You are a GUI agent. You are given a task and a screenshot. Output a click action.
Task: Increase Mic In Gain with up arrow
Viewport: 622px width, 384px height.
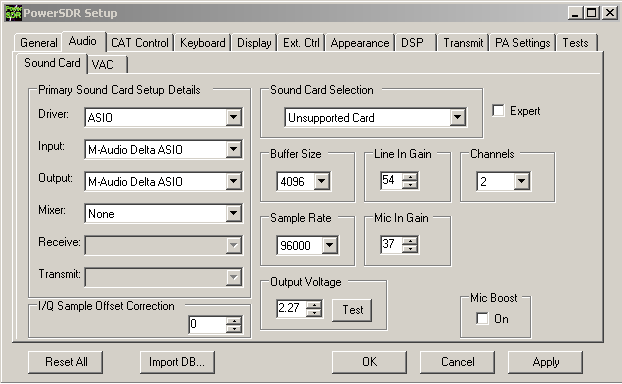point(410,241)
